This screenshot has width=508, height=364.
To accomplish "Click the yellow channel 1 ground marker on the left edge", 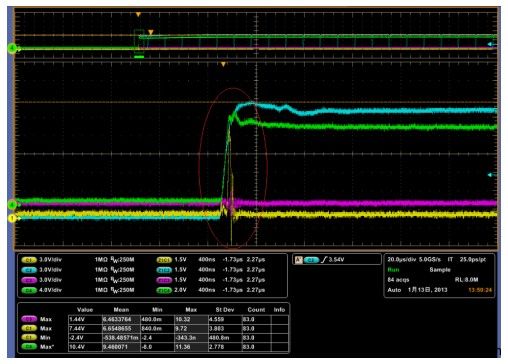I will point(12,218).
